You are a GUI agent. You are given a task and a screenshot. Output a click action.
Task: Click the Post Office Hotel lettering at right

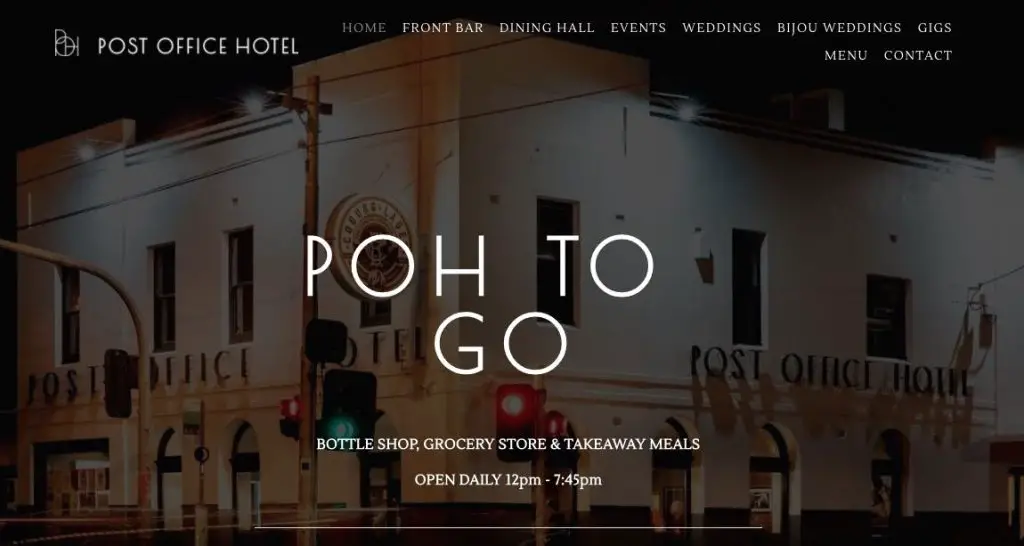point(829,372)
